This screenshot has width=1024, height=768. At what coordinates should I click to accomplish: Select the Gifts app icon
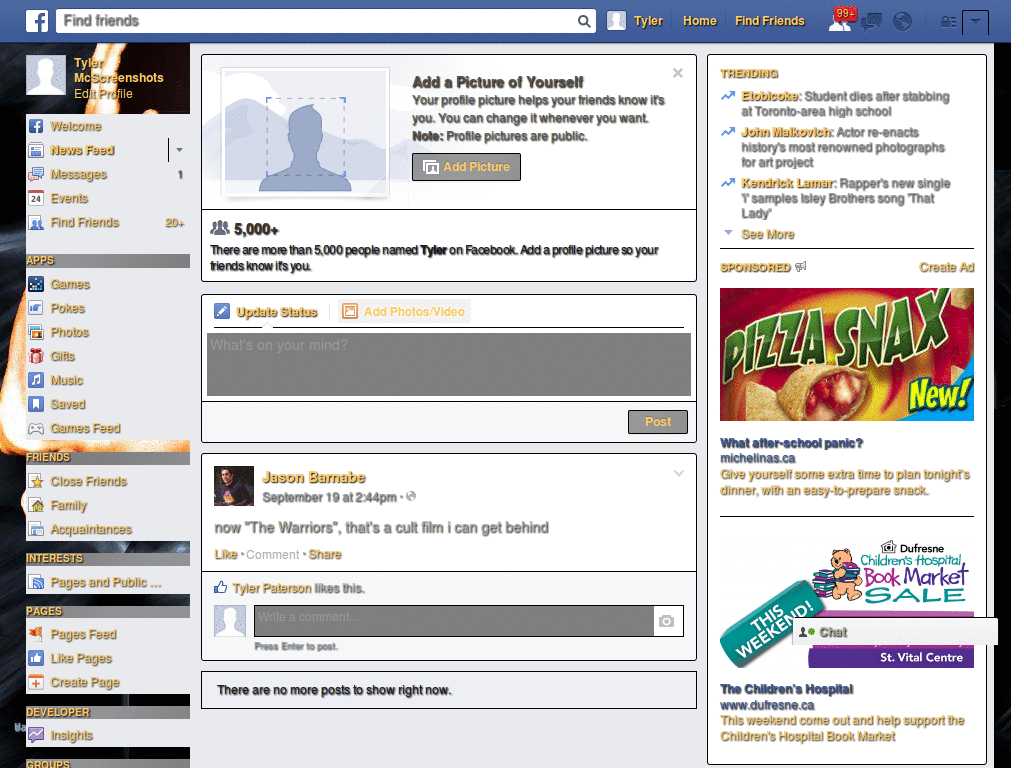[34, 356]
